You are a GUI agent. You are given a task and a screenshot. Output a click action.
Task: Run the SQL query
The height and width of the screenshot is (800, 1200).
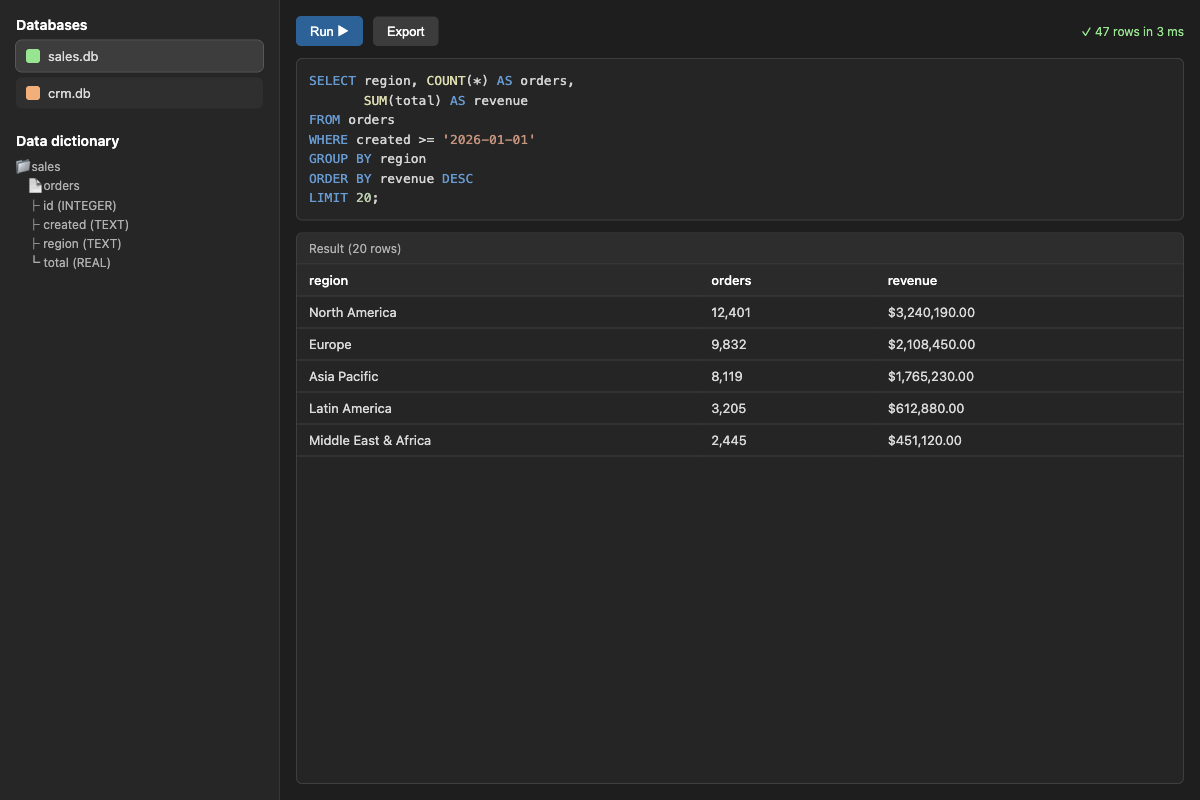click(329, 31)
